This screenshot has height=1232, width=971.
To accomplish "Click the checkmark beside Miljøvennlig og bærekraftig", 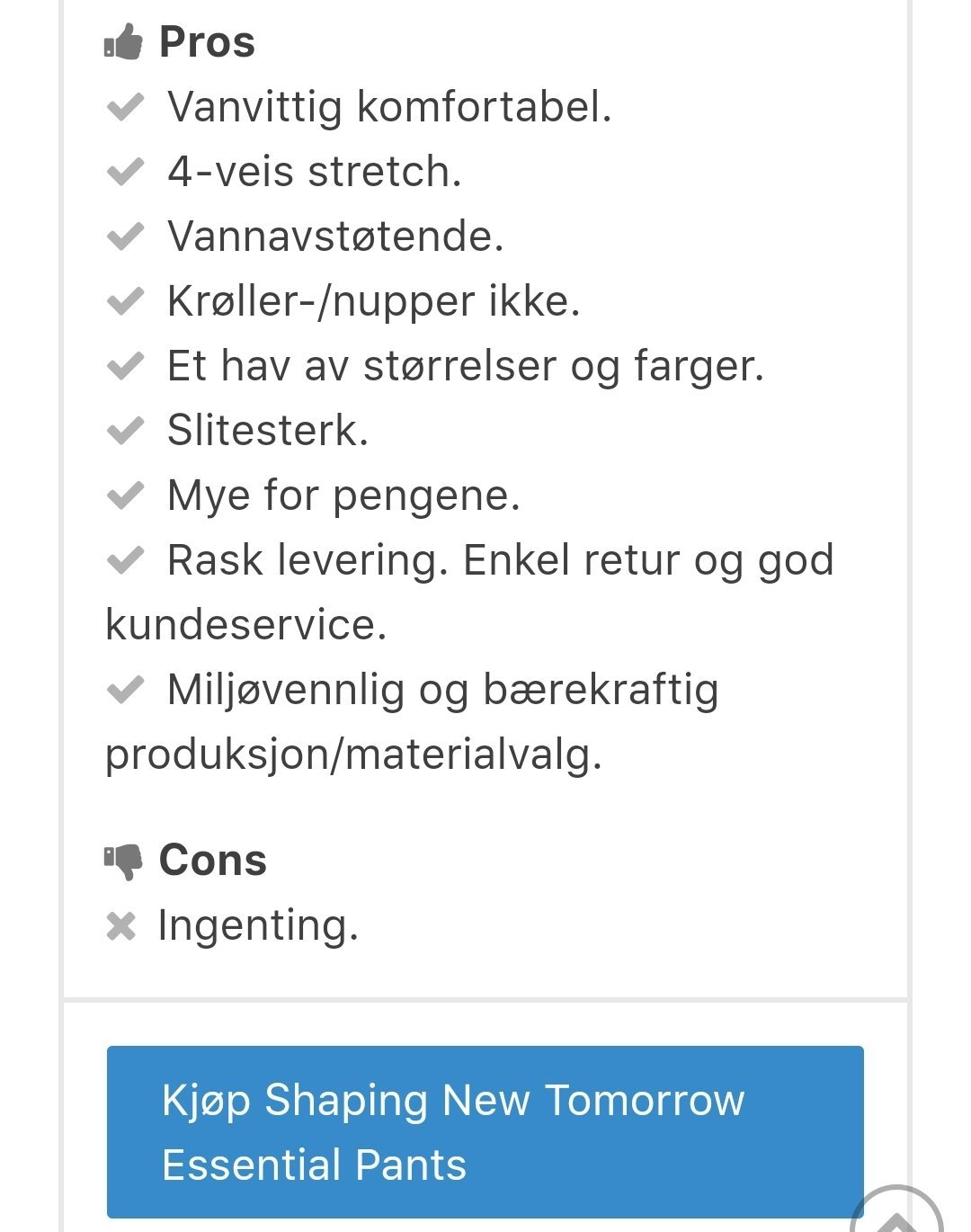I will click(125, 690).
